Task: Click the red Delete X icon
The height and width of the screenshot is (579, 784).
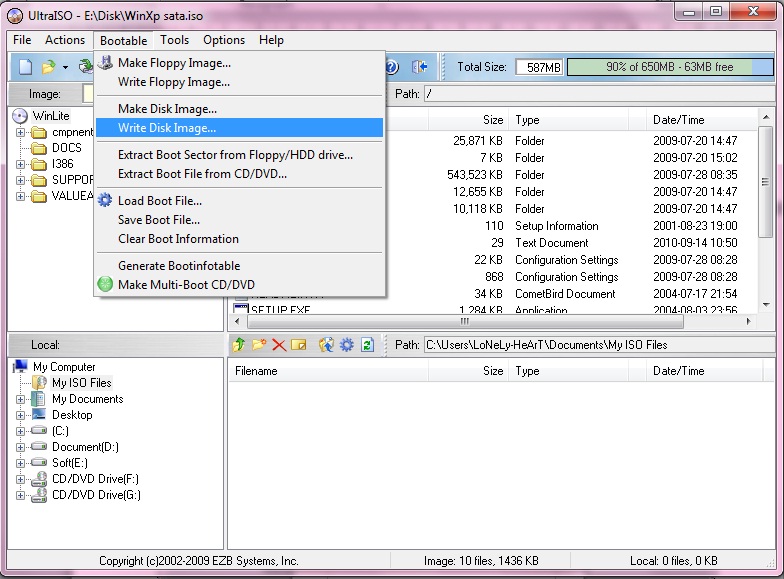Action: click(279, 345)
